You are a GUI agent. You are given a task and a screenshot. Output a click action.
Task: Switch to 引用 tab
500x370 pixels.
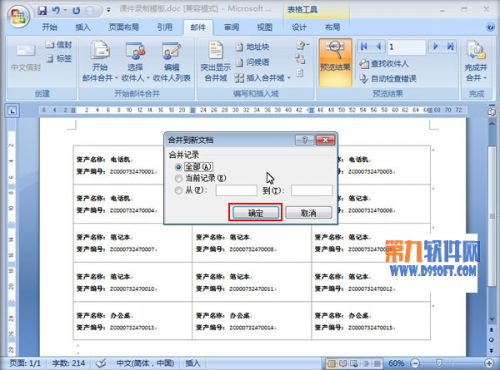point(165,27)
